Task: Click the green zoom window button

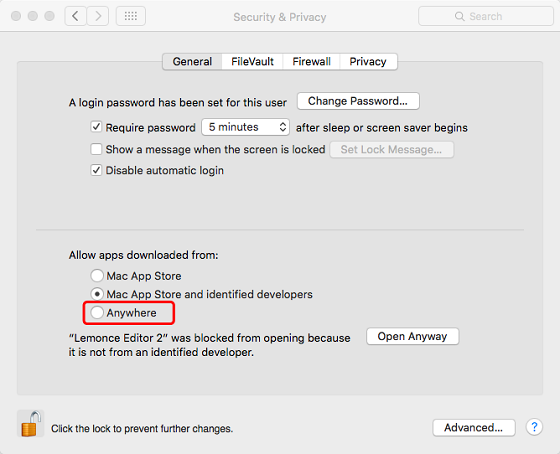Action: (49, 16)
